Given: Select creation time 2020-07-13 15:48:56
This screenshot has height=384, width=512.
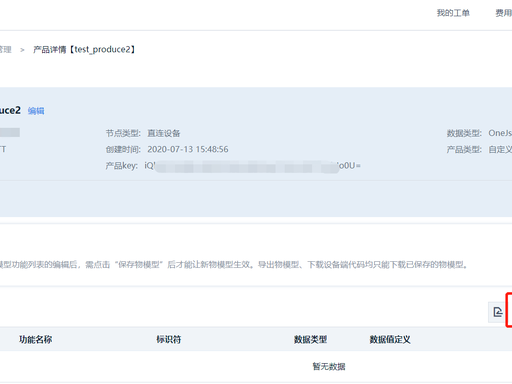Looking at the screenshot, I should 188,149.
